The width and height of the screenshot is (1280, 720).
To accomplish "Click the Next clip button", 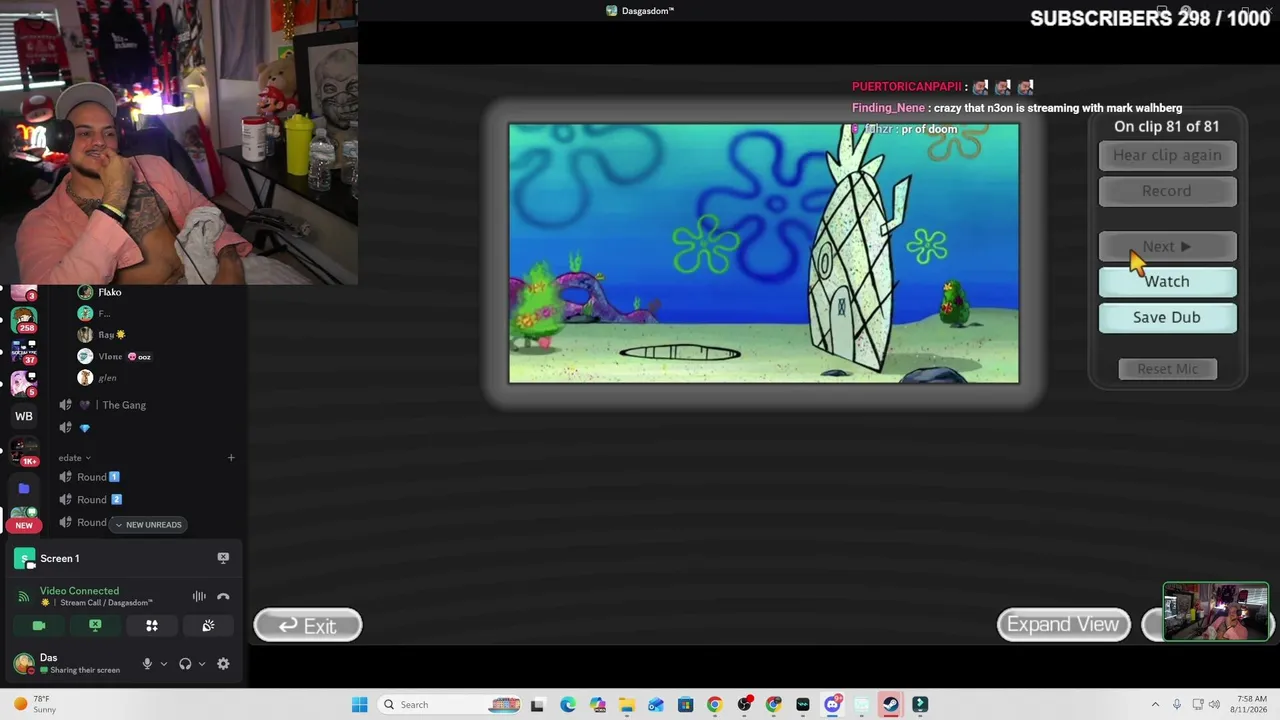I will point(1167,246).
